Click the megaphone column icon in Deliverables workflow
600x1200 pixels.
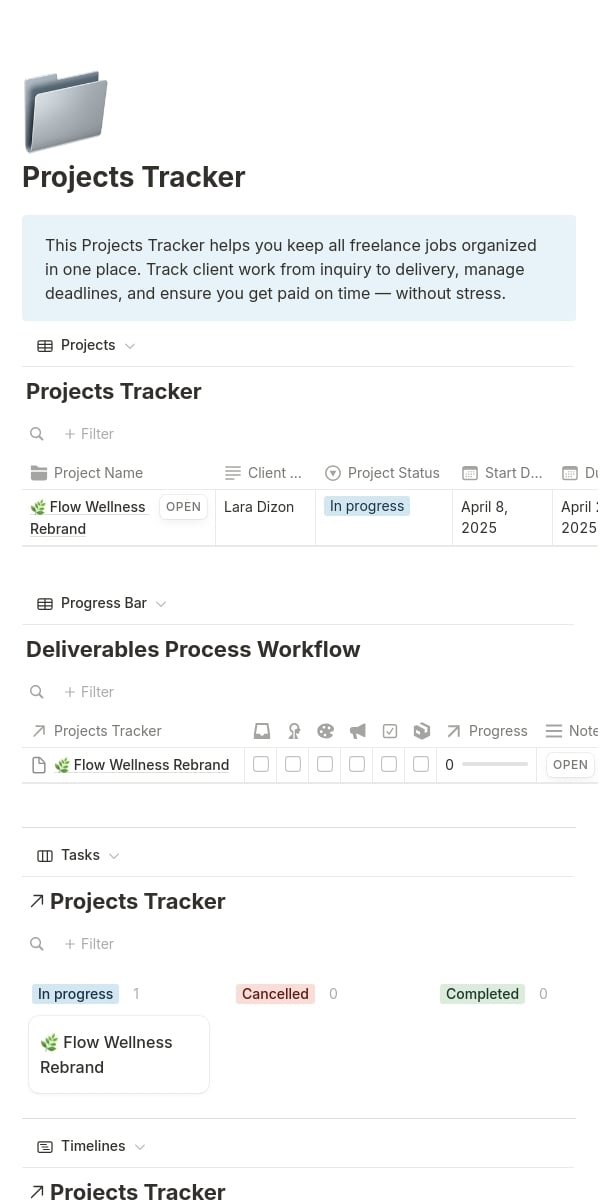tap(358, 730)
